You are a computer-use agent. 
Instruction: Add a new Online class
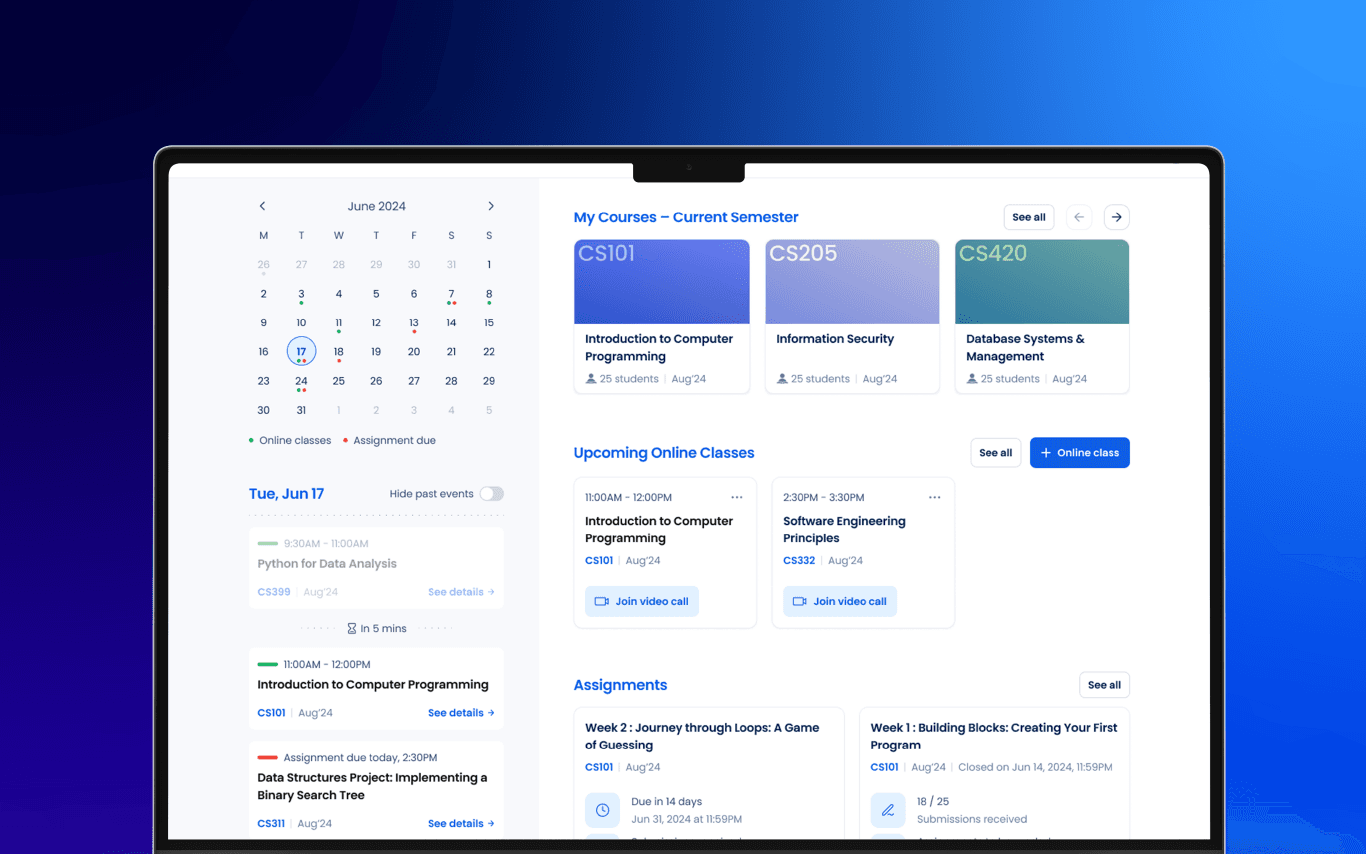pos(1080,453)
